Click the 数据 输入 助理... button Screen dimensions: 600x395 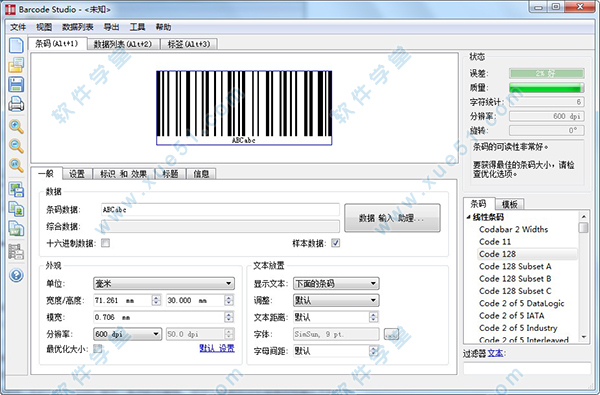click(x=392, y=218)
